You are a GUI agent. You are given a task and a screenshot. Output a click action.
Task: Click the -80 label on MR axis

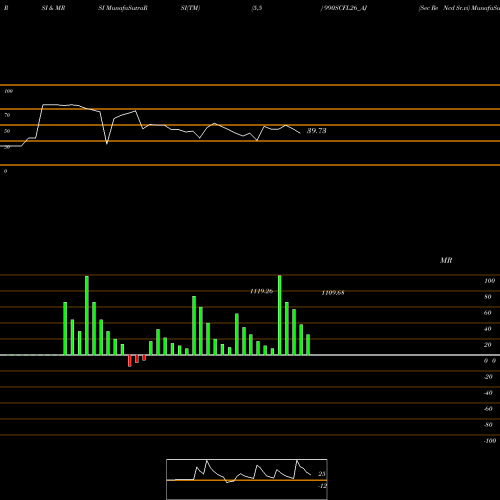point(488,425)
